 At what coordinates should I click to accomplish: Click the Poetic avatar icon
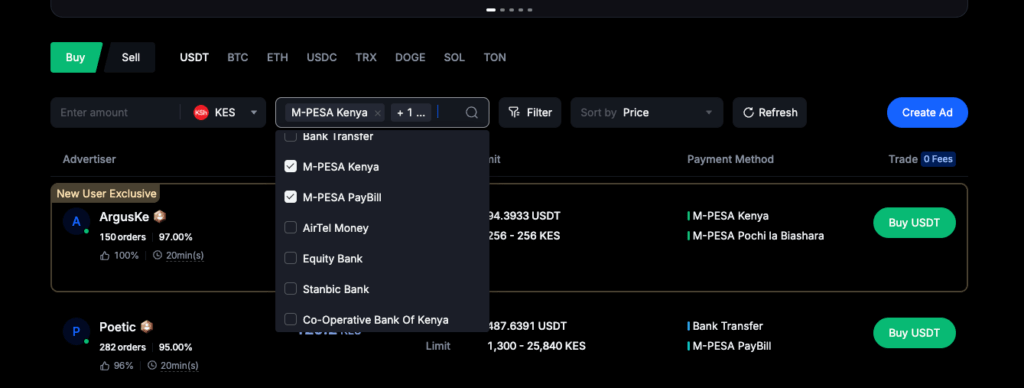coord(76,332)
